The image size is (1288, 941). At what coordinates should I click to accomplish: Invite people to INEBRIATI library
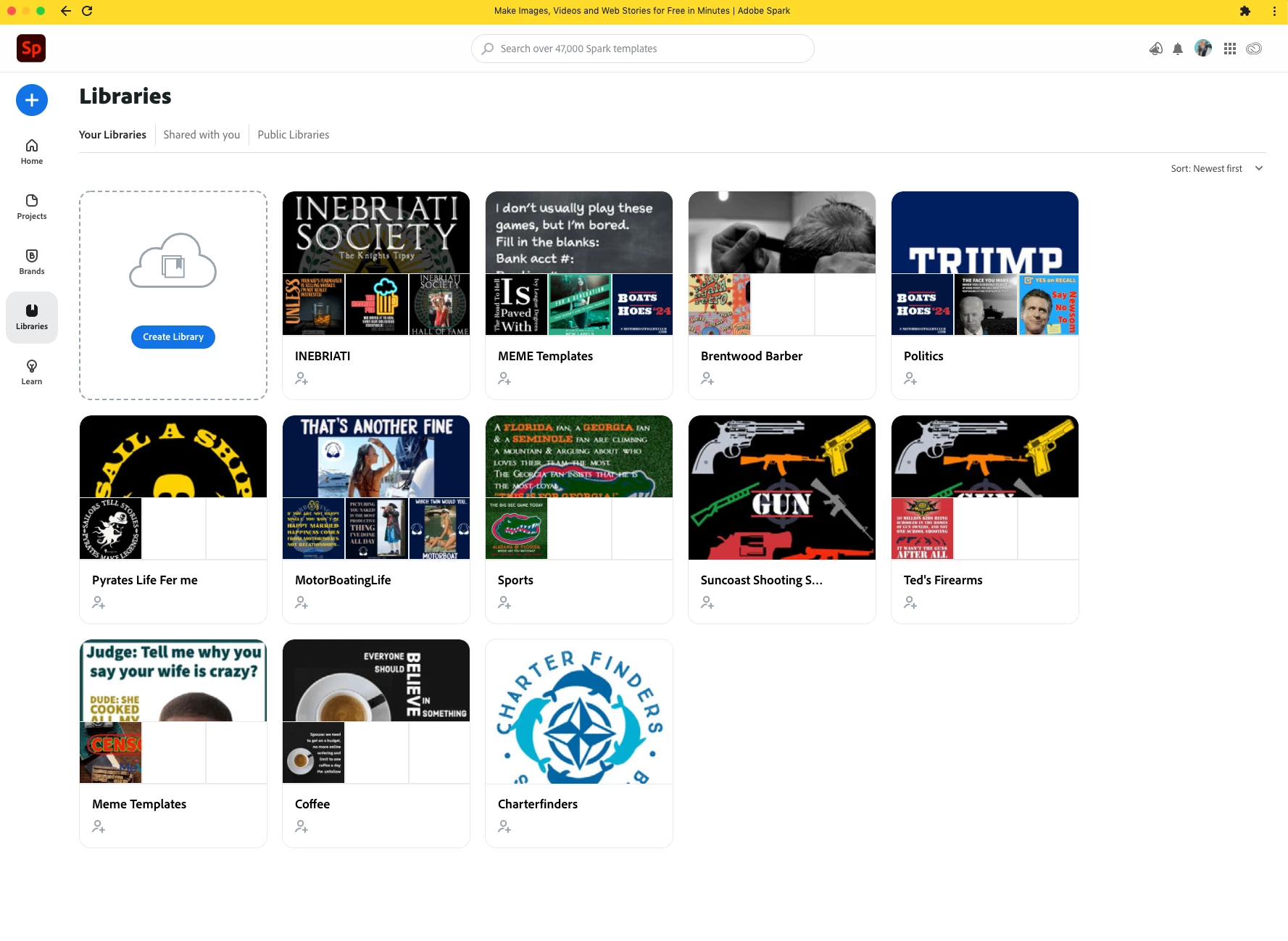pos(302,378)
